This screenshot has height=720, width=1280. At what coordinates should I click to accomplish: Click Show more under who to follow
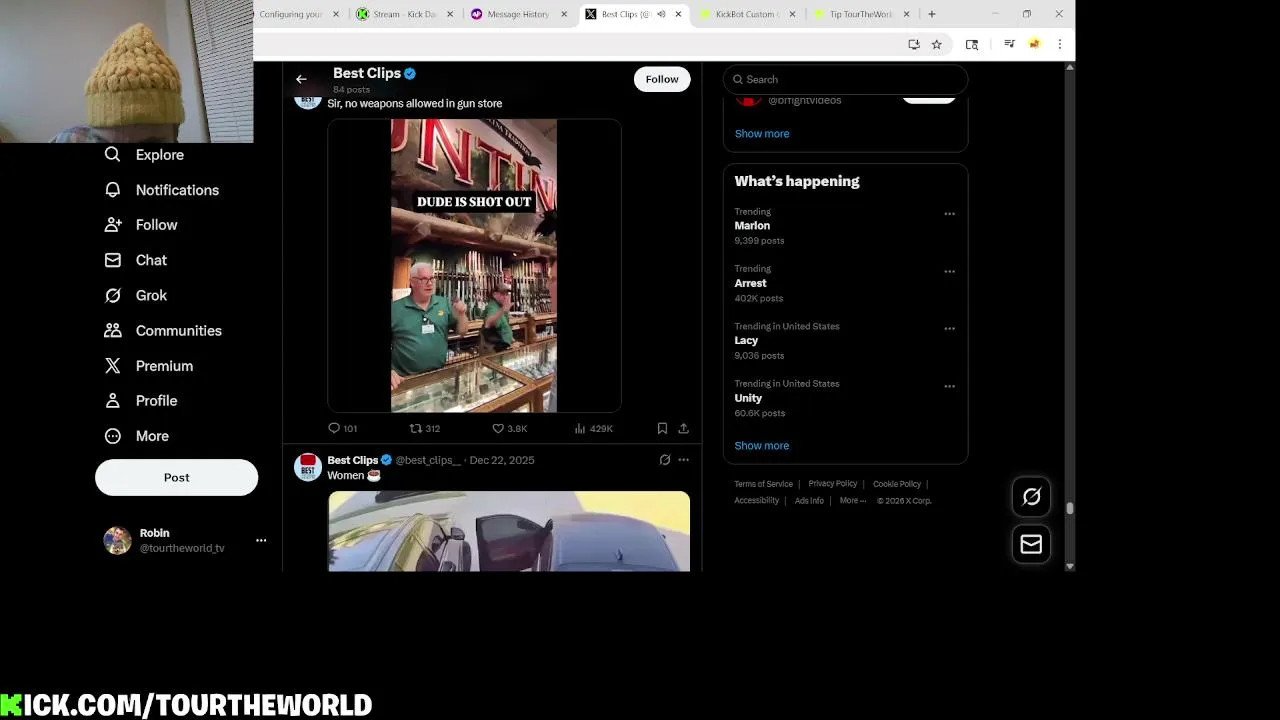coord(762,133)
